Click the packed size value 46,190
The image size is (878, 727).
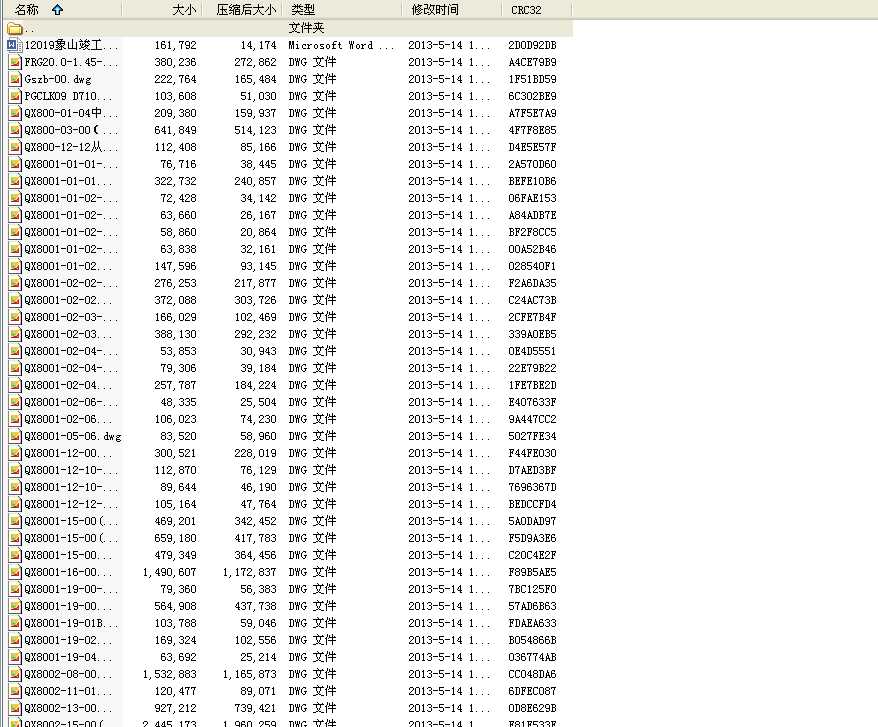[x=258, y=487]
